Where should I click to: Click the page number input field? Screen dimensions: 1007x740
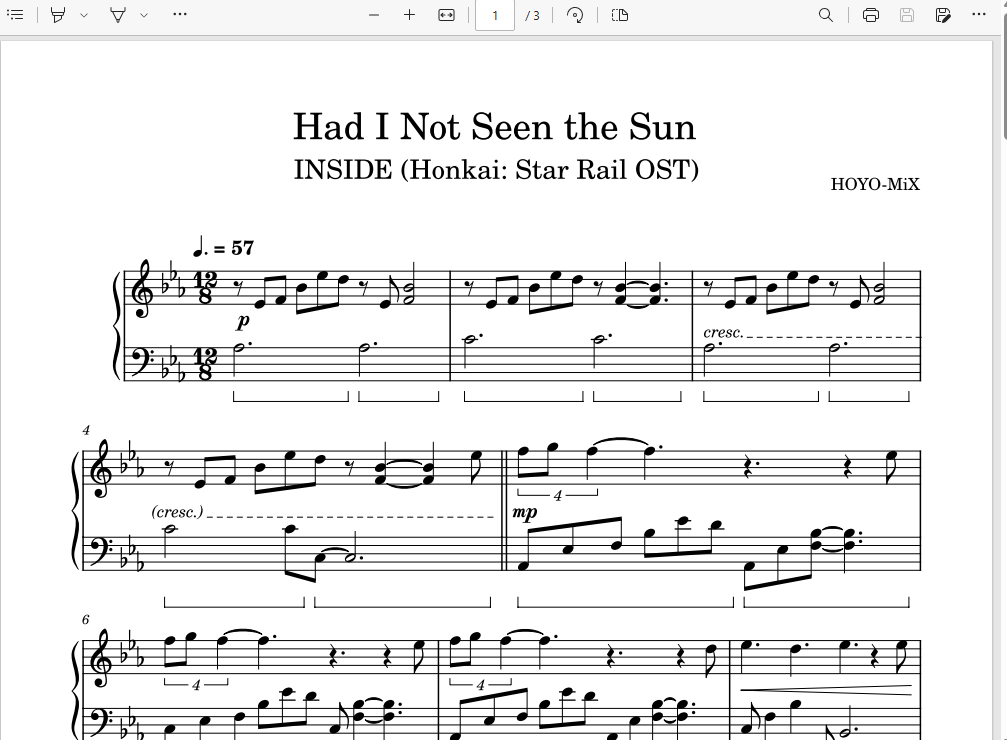[x=495, y=15]
